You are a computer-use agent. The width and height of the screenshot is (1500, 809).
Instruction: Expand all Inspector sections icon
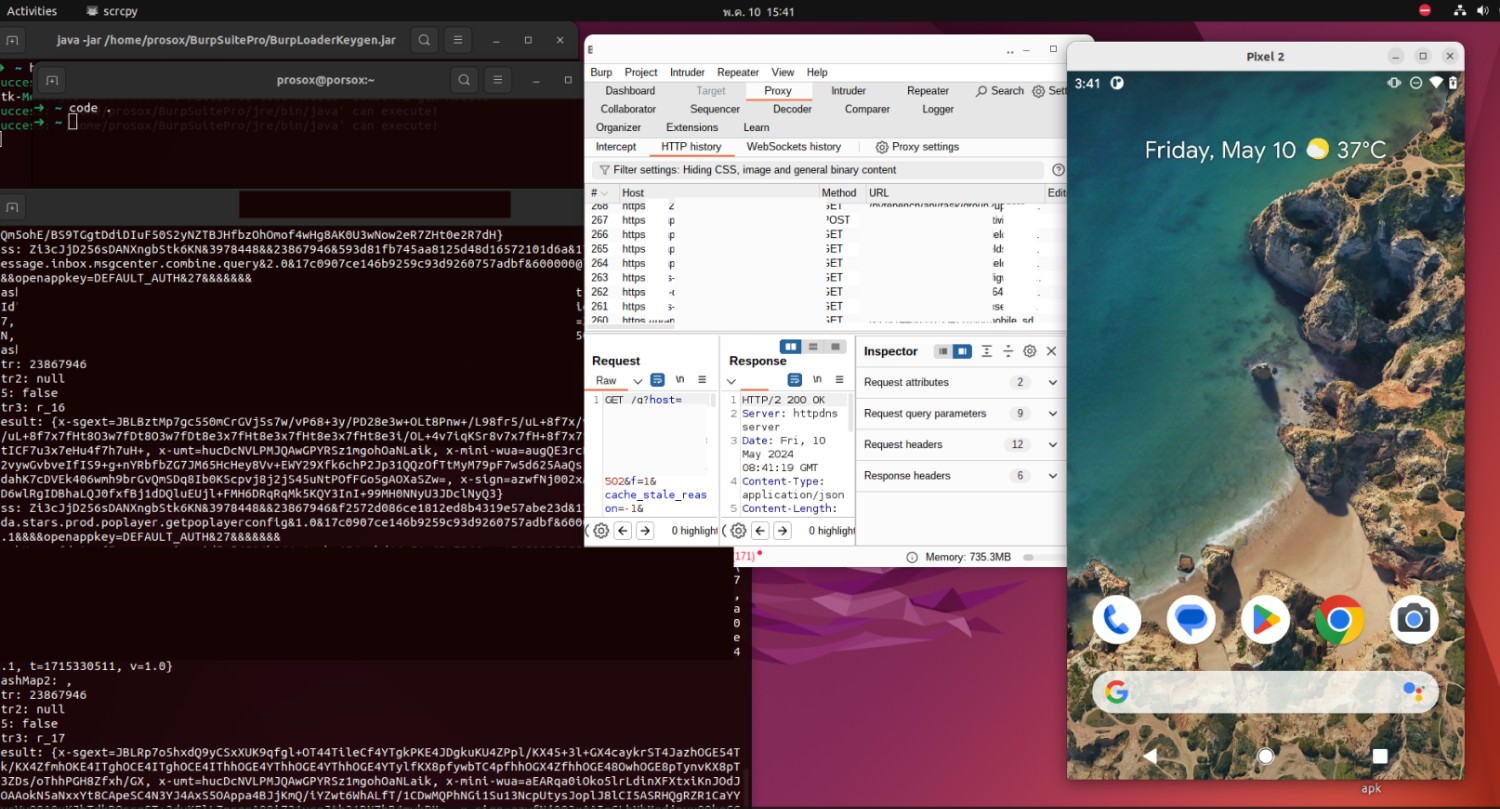[987, 351]
